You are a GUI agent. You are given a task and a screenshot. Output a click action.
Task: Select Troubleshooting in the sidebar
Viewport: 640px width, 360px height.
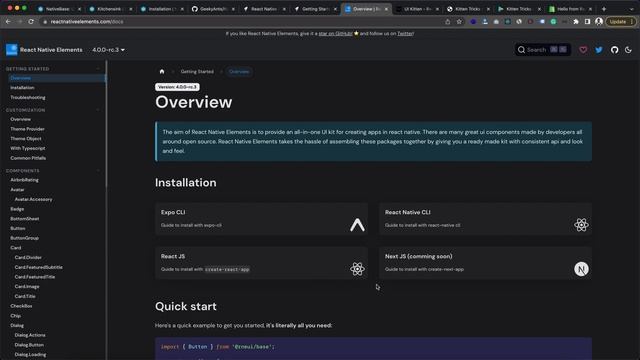(x=28, y=98)
